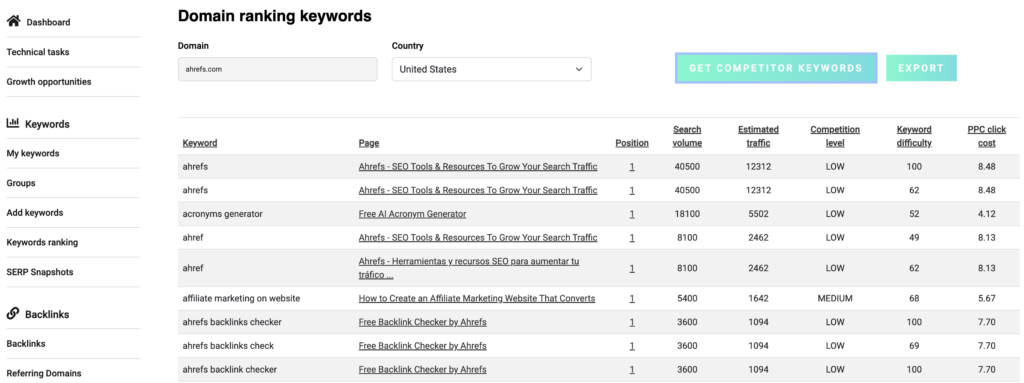The image size is (1024, 383).
Task: Select My keywords in sidebar
Action: [33, 154]
